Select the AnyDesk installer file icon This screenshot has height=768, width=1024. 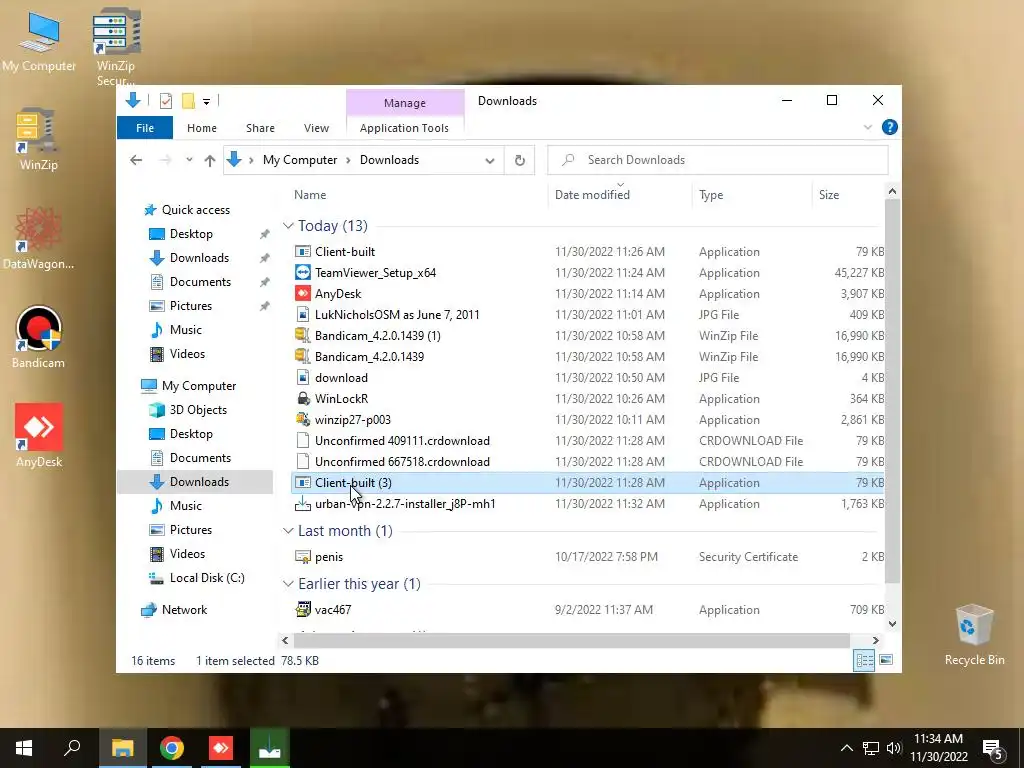click(302, 293)
